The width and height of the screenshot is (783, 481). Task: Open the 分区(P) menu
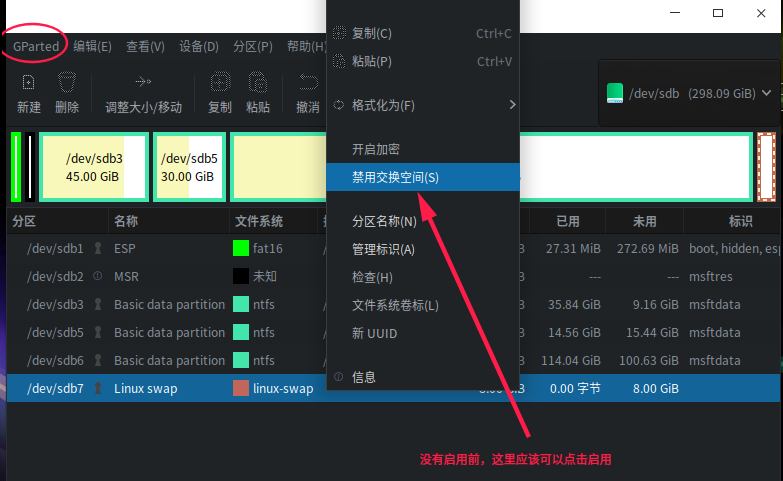(253, 46)
